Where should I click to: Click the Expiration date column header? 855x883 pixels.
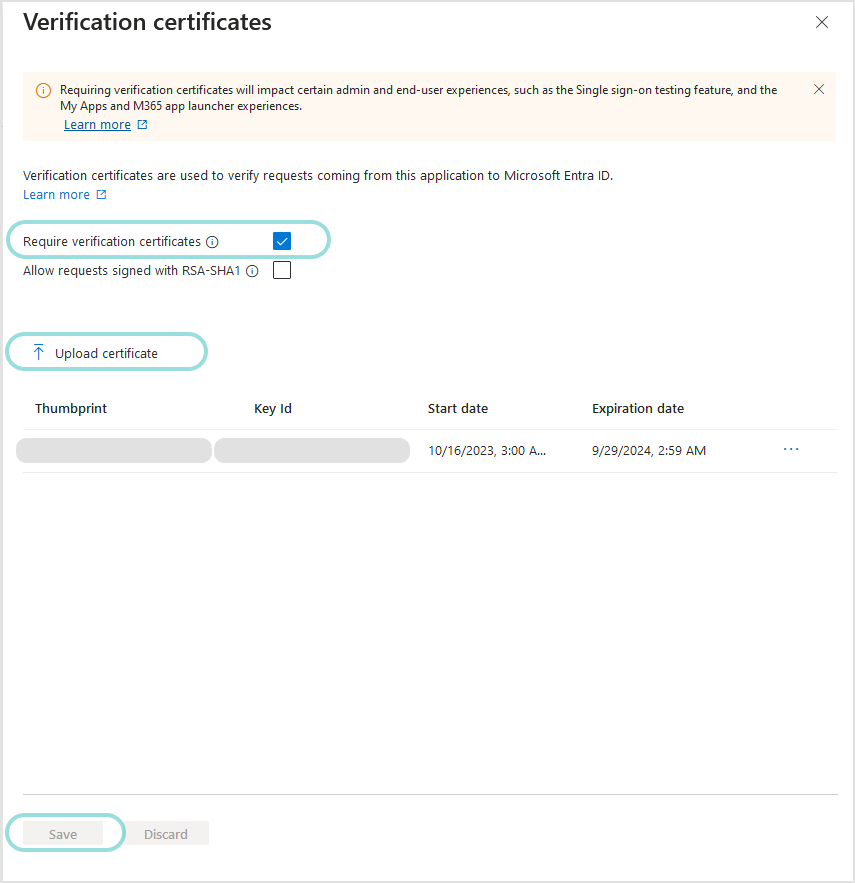(638, 408)
